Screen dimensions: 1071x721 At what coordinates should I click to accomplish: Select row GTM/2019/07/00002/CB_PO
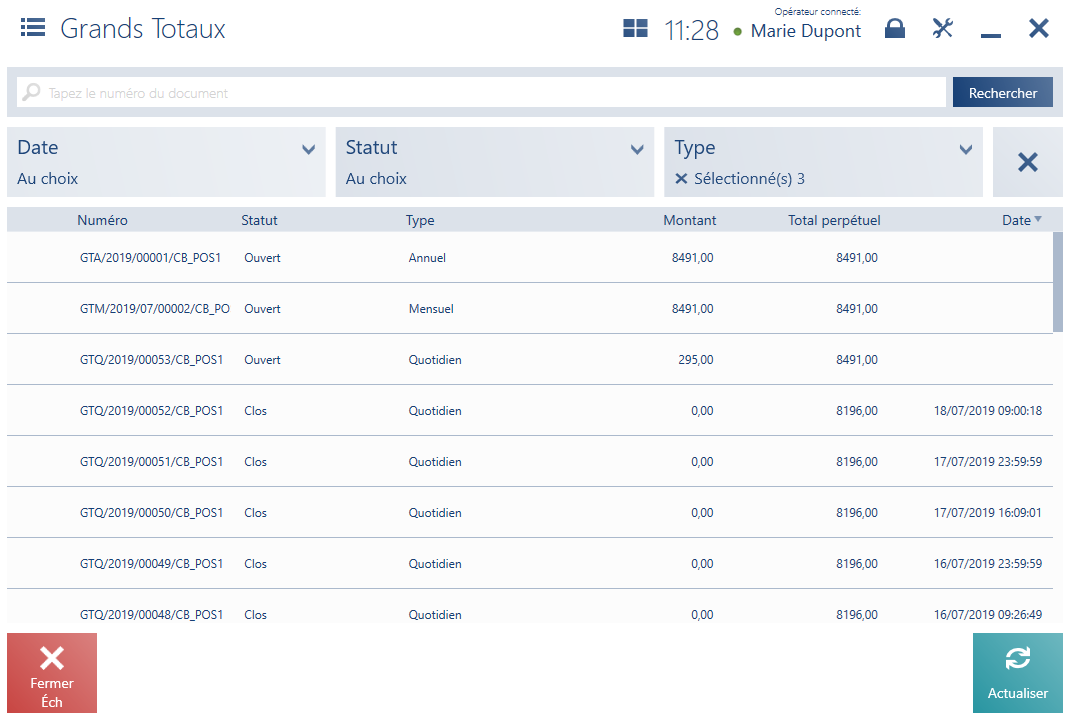click(530, 309)
